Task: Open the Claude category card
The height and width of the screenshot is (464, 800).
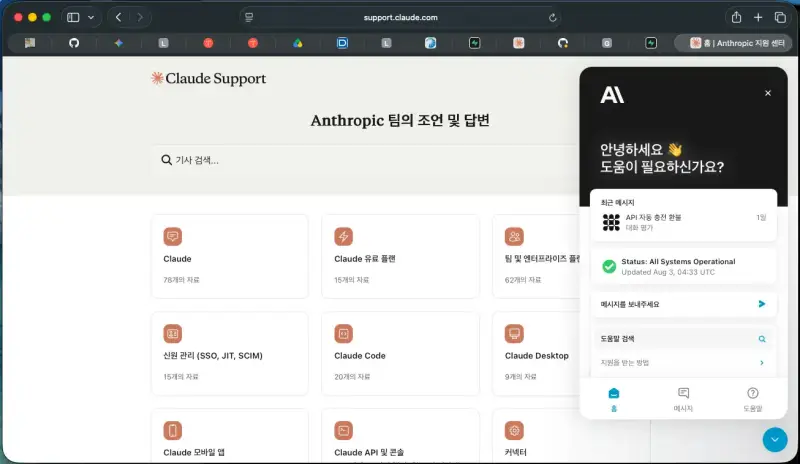Action: click(230, 256)
